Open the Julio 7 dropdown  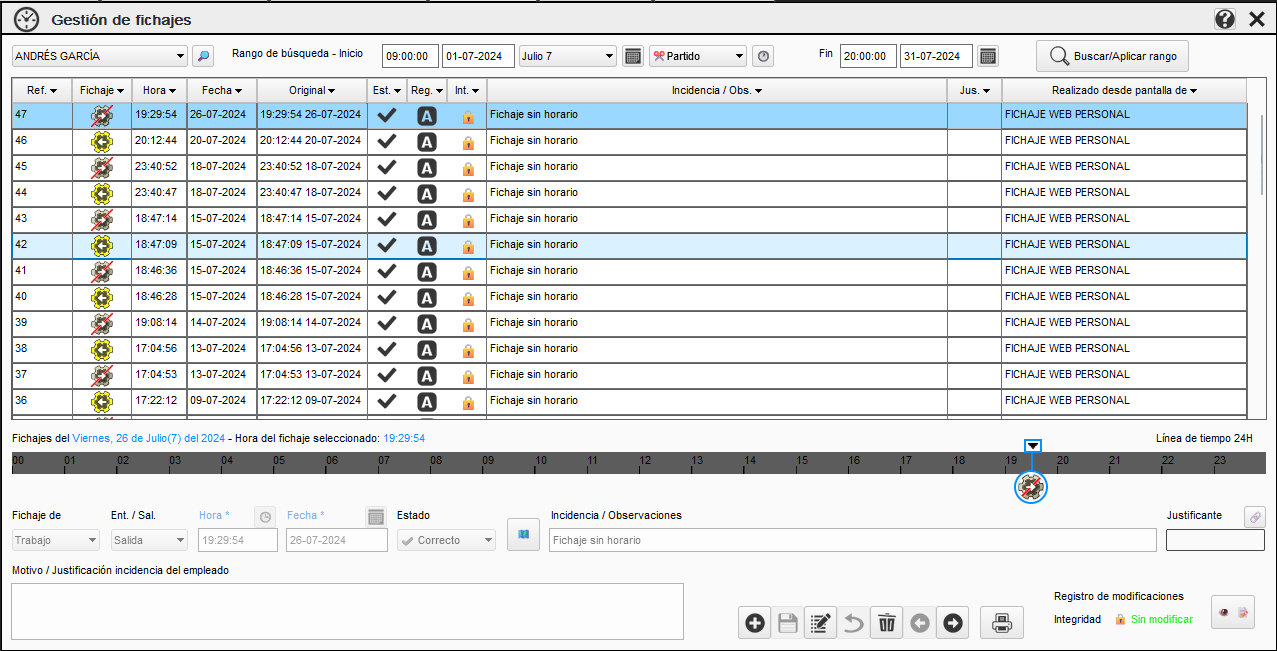tap(609, 57)
